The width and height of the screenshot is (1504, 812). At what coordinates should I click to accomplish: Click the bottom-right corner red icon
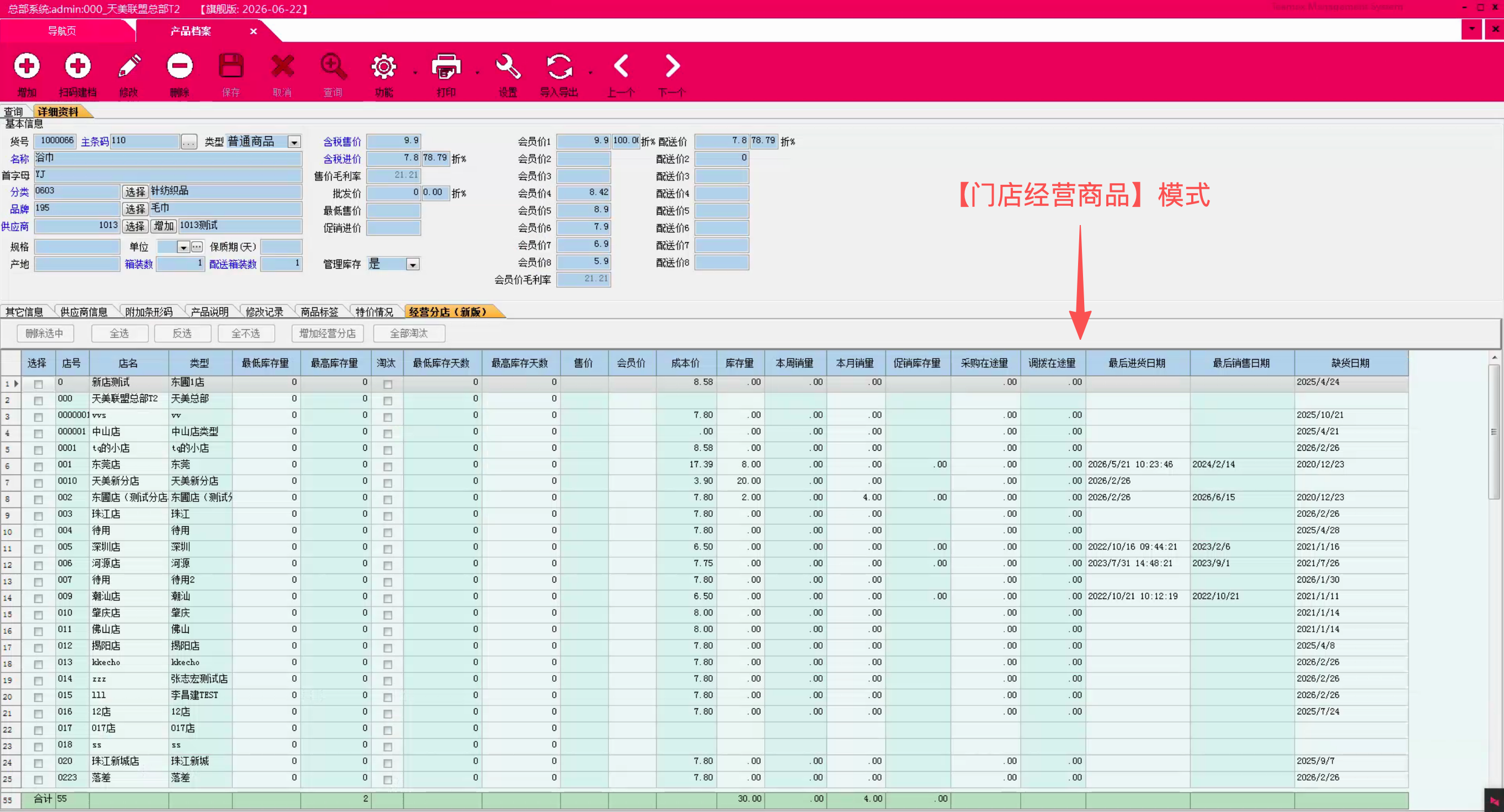pyautogui.click(x=1494, y=800)
